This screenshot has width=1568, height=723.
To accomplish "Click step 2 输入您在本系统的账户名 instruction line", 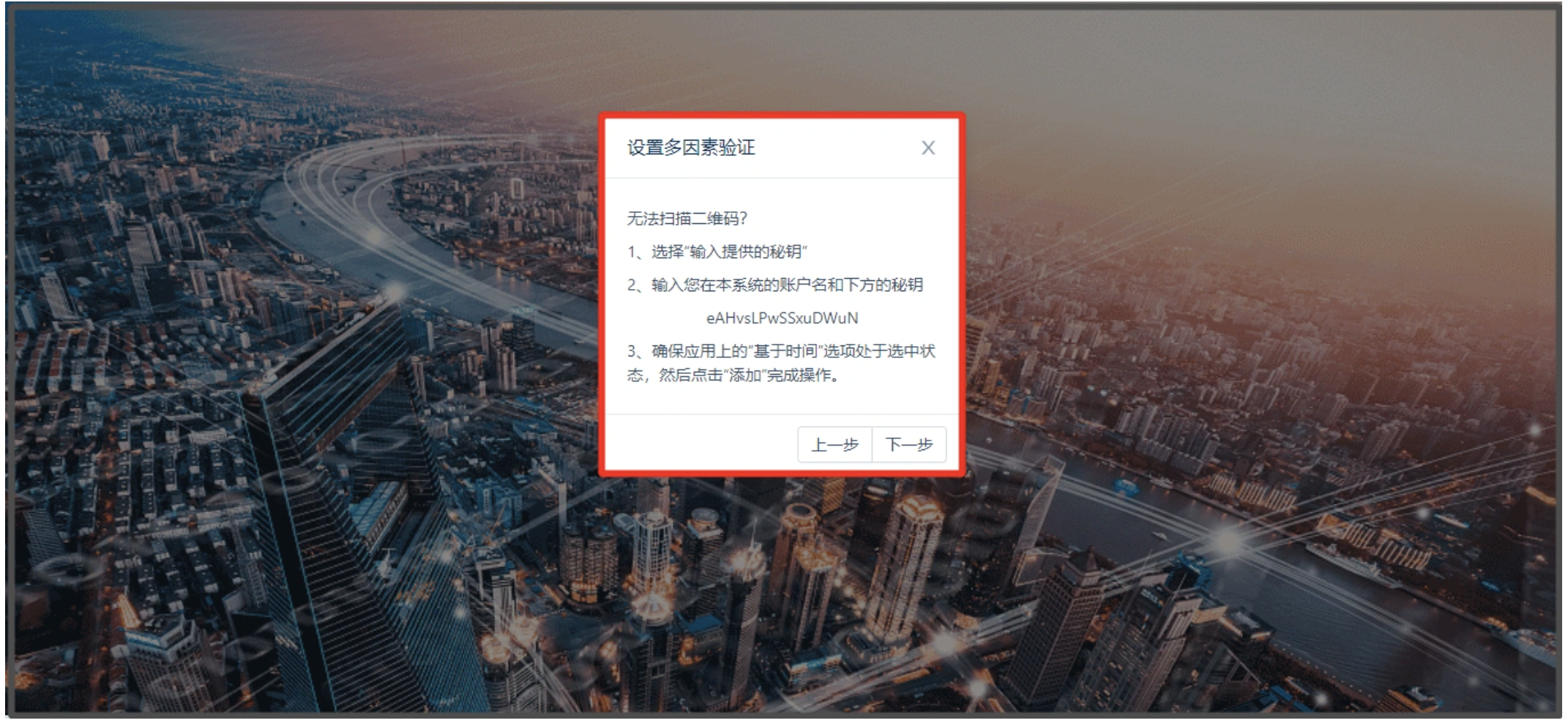I will [774, 285].
